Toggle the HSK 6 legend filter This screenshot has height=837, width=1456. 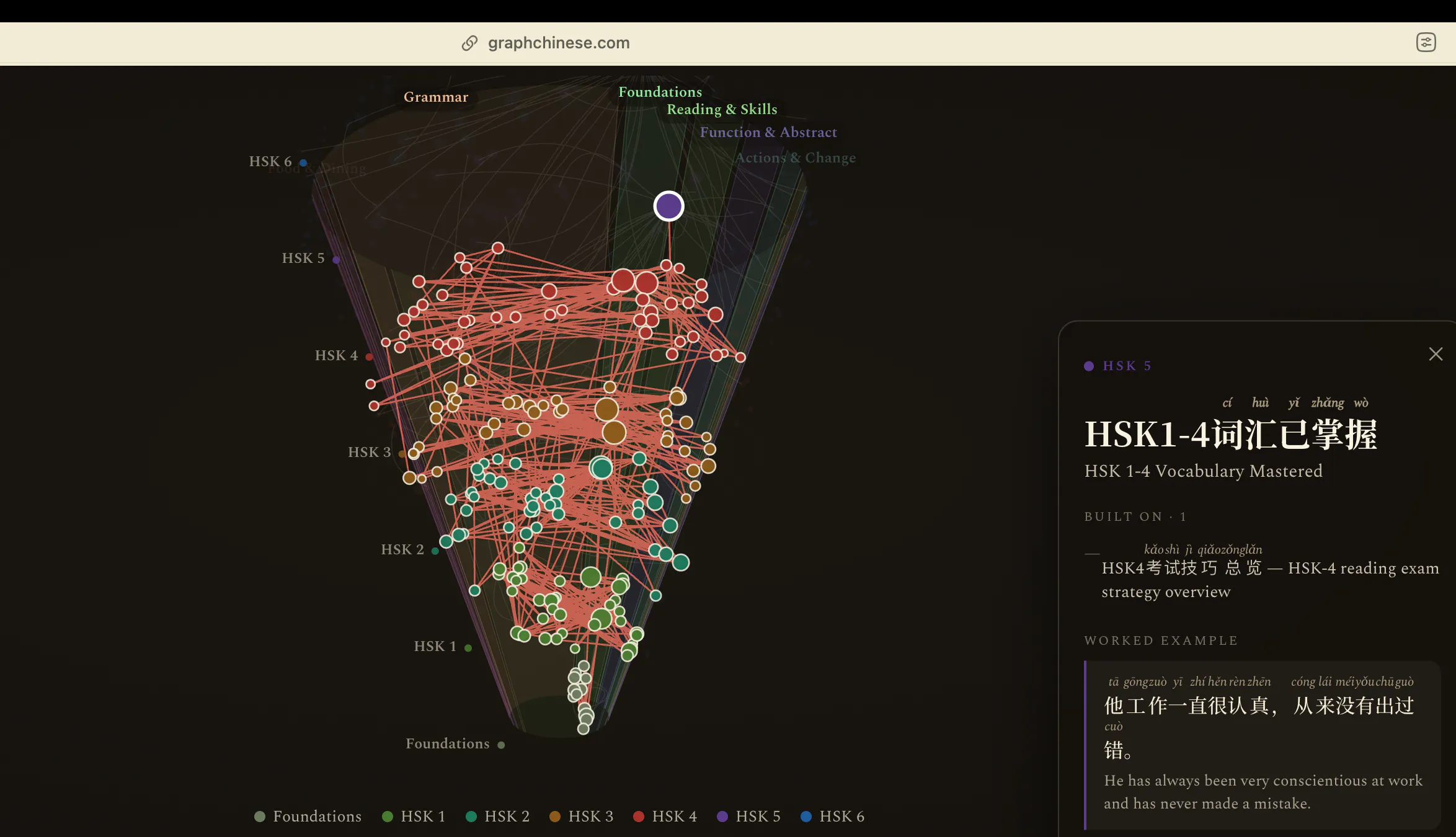coord(833,817)
